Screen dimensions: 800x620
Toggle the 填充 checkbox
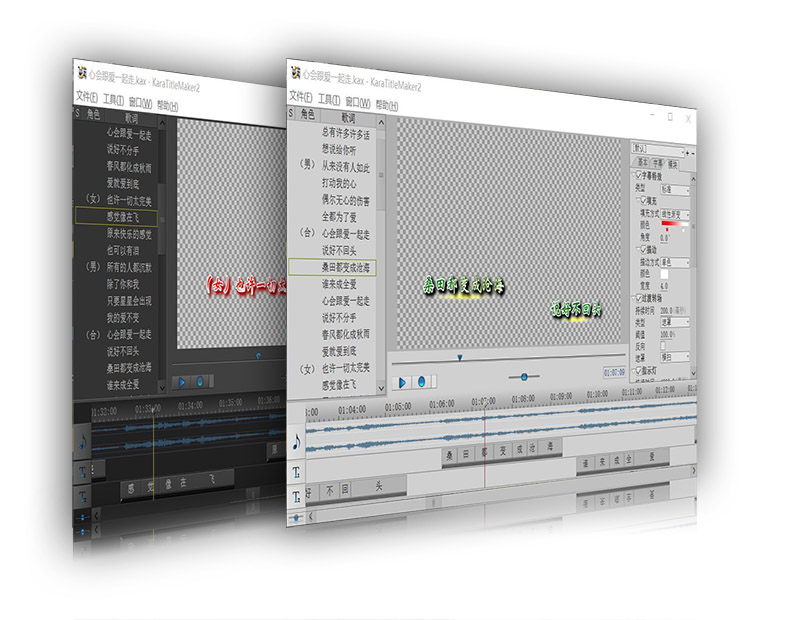644,200
